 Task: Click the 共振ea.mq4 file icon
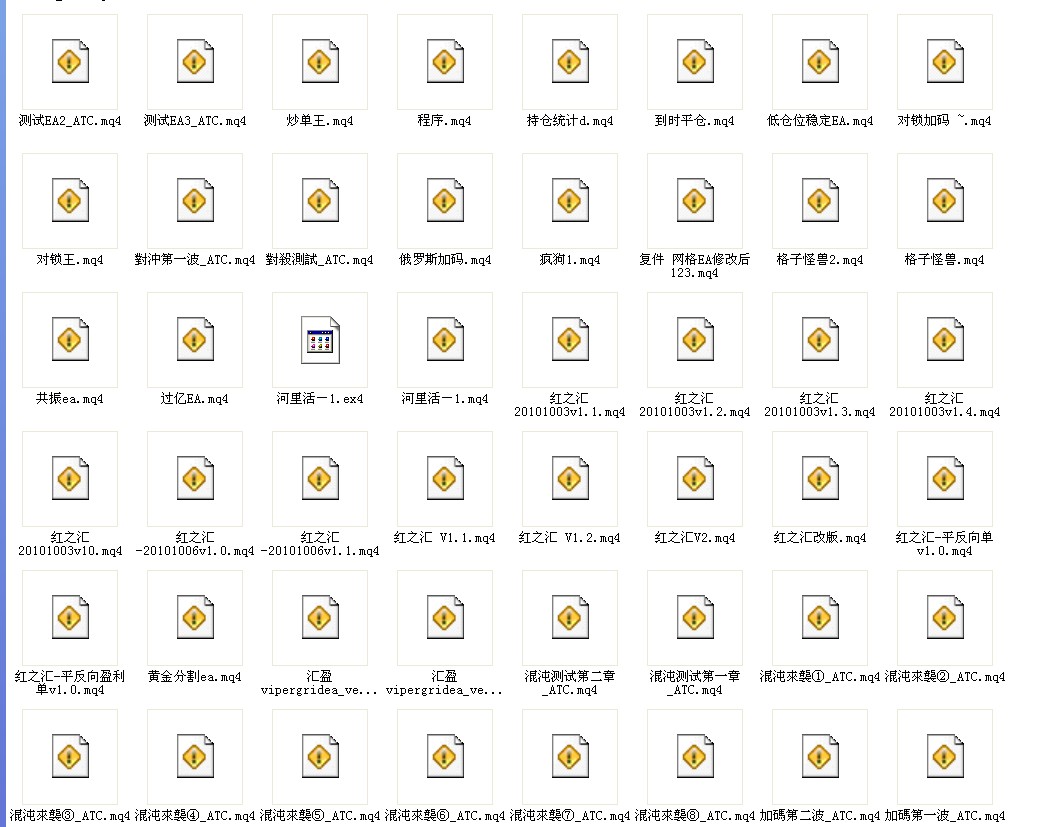tap(70, 340)
